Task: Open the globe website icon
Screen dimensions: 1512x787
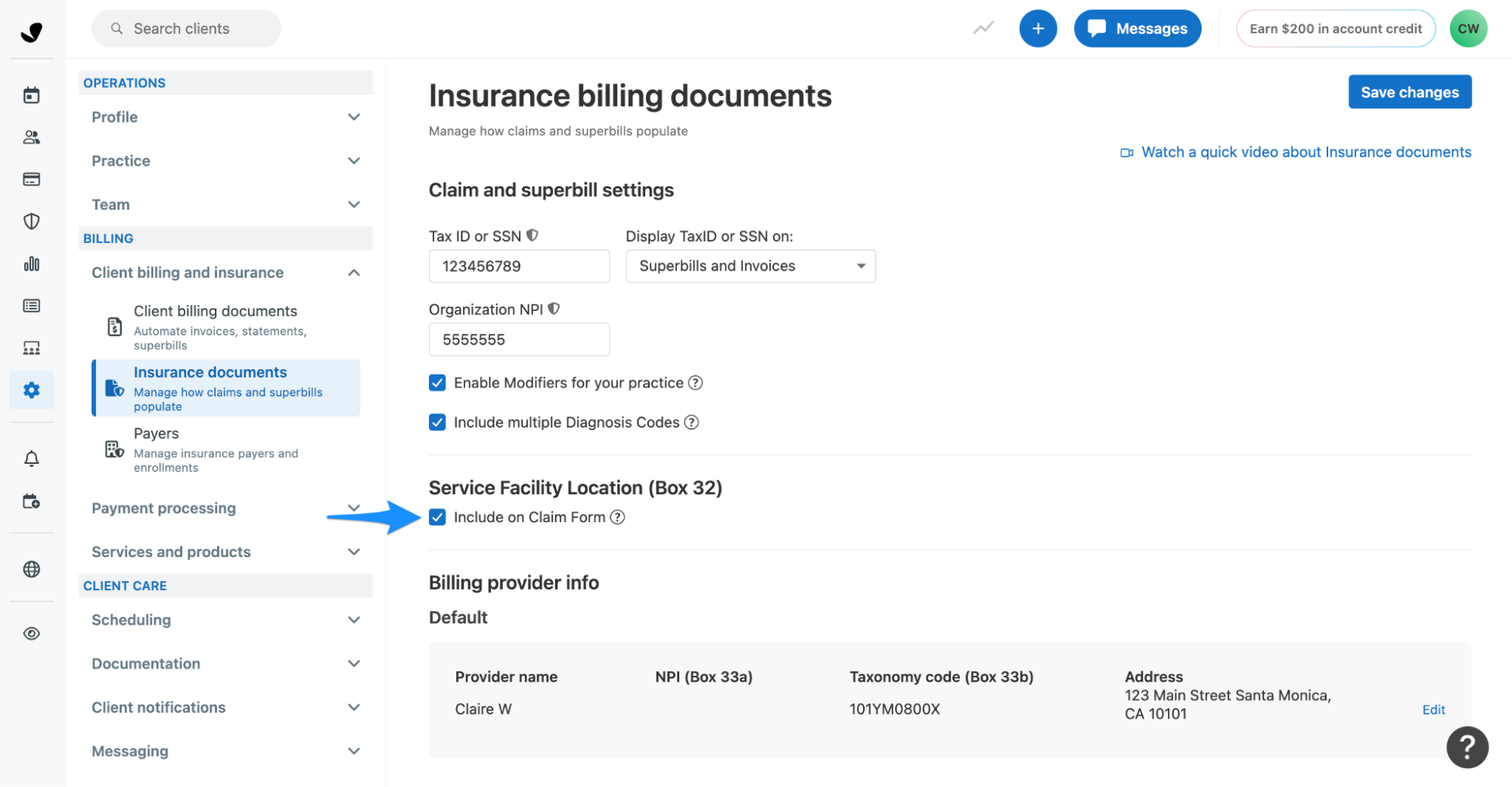Action: click(31, 569)
